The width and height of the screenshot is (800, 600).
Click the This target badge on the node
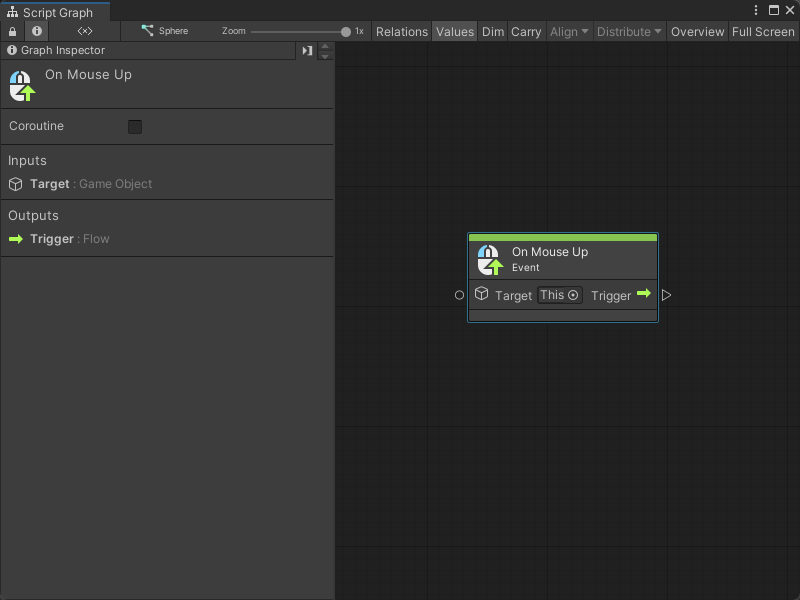coord(560,295)
